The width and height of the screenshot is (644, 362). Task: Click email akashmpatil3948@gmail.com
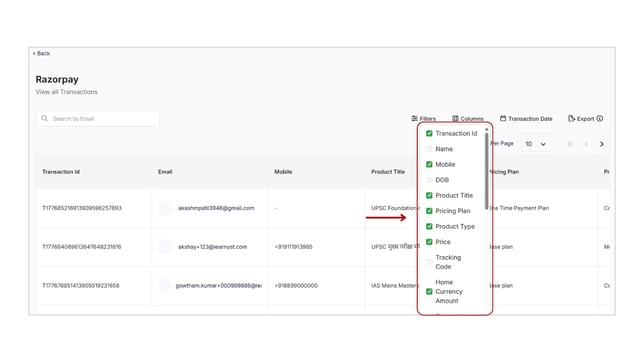click(216, 208)
